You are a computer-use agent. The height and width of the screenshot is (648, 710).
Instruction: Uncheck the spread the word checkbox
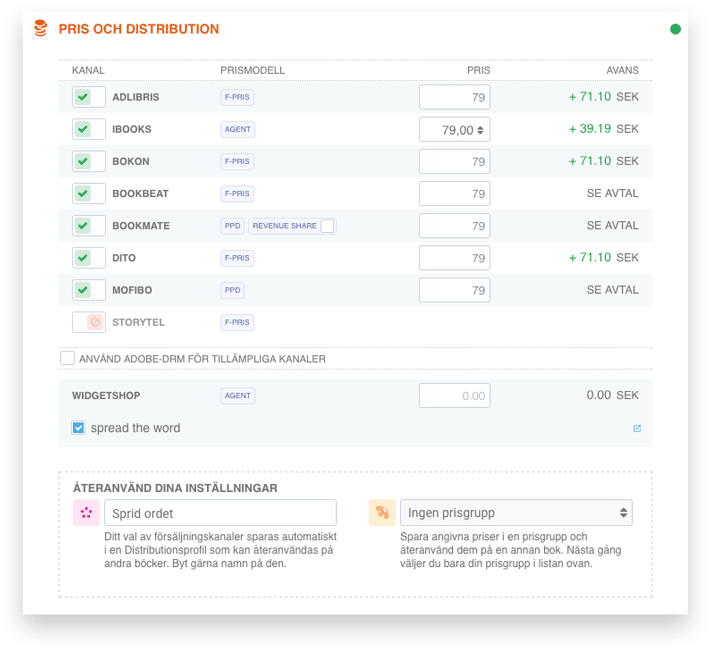[x=78, y=427]
